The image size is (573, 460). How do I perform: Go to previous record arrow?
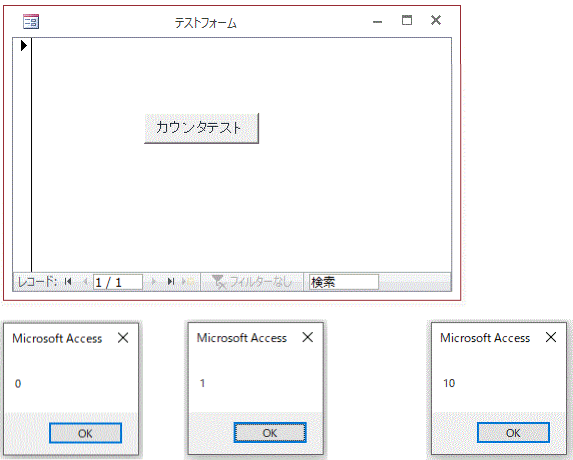click(x=86, y=282)
